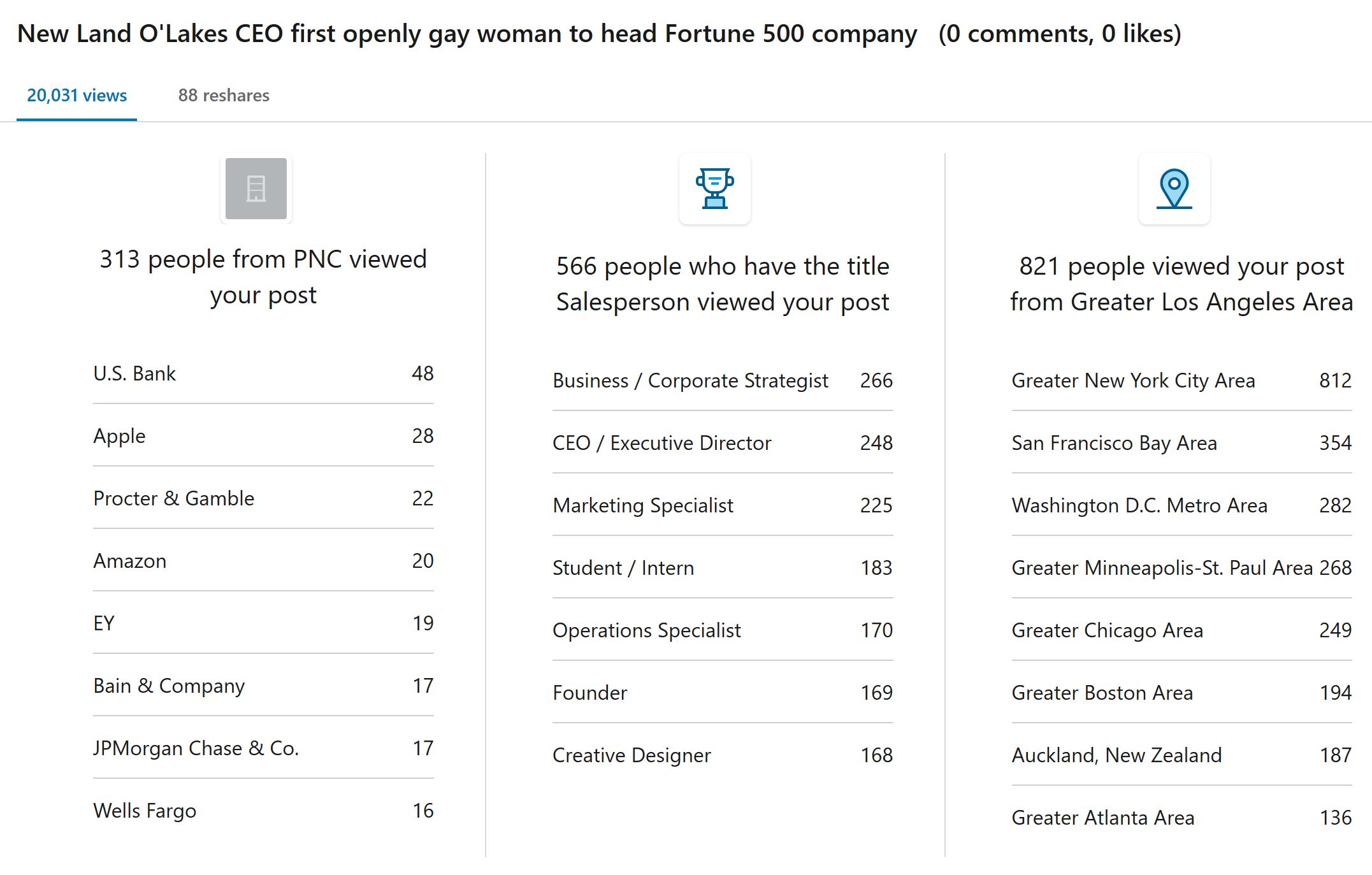Select the CEO / Executive Director row
The width and height of the screenshot is (1372, 875).
(723, 443)
